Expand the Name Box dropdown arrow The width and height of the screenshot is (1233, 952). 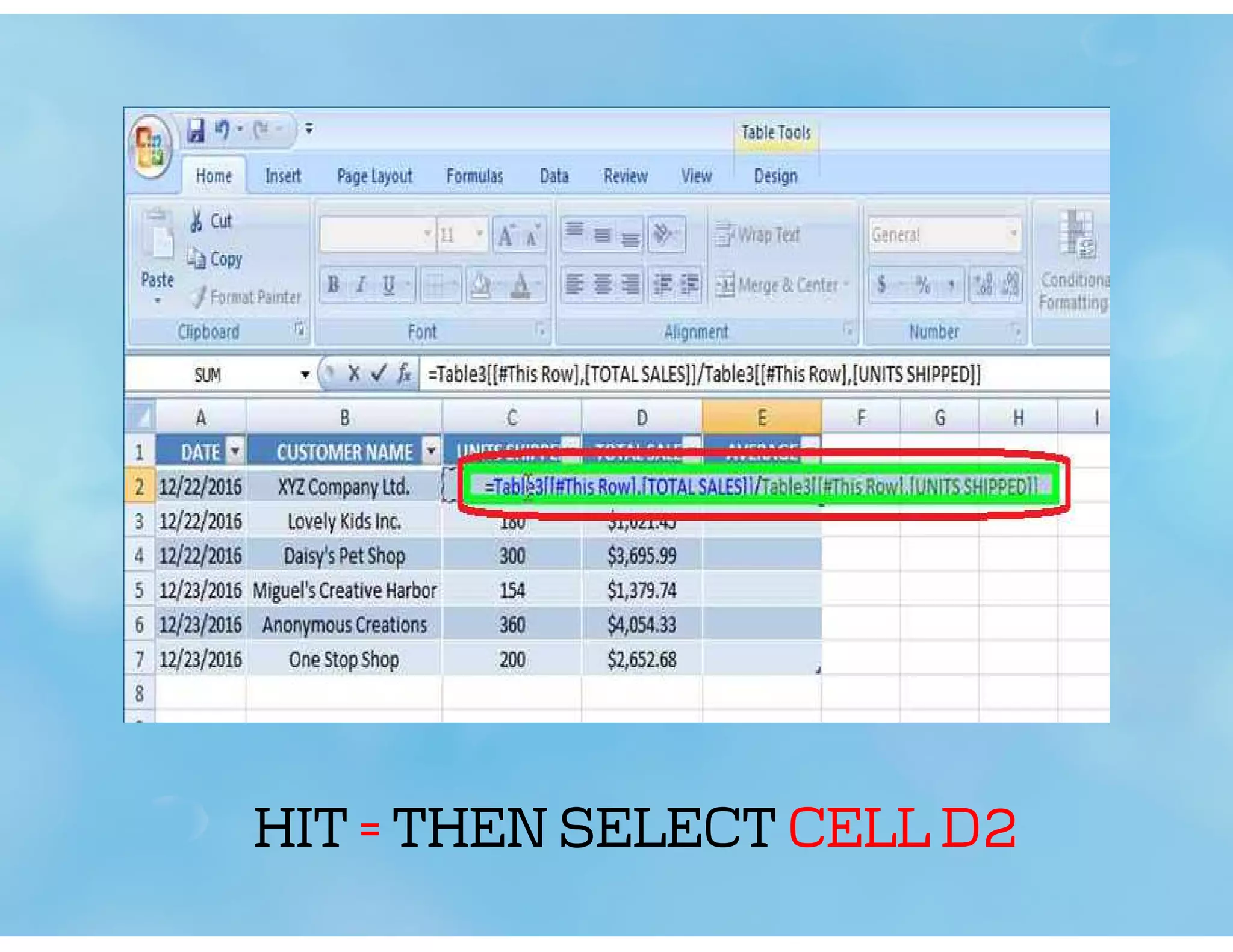pos(305,375)
